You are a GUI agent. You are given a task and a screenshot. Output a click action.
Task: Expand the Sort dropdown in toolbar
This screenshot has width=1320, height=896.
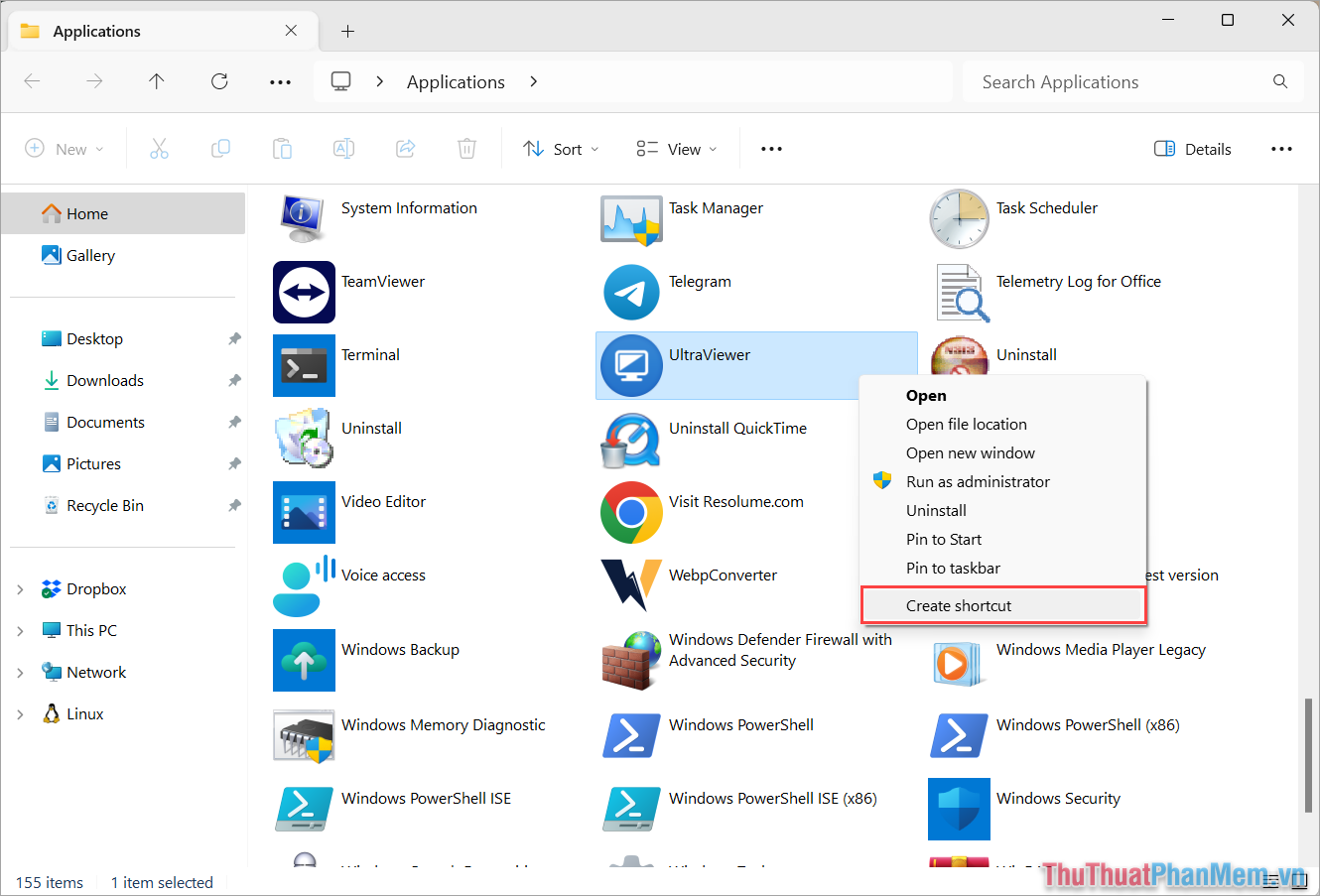pyautogui.click(x=561, y=148)
